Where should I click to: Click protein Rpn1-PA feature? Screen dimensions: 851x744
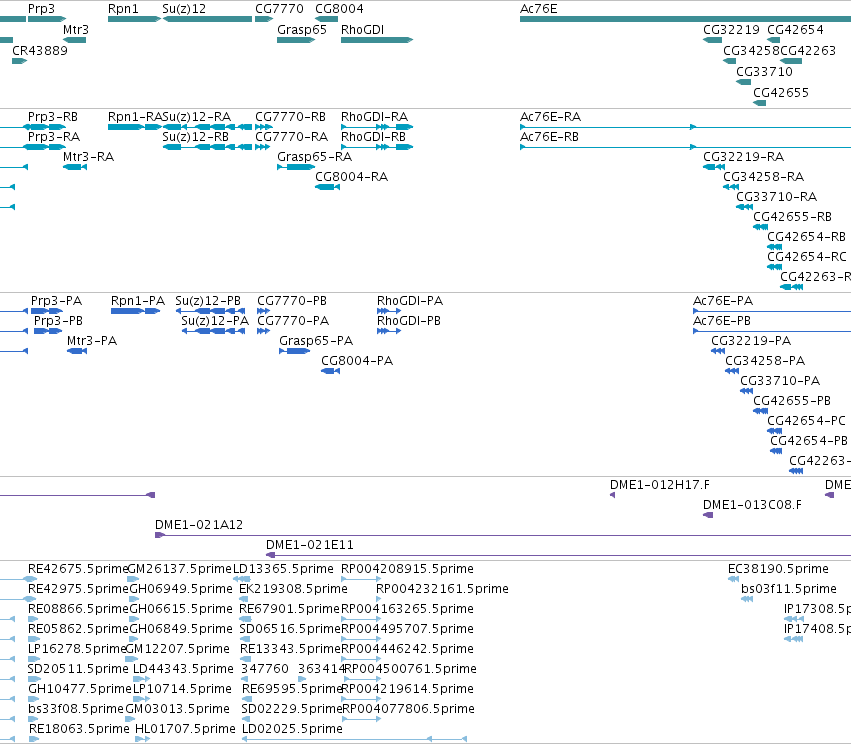(x=135, y=311)
